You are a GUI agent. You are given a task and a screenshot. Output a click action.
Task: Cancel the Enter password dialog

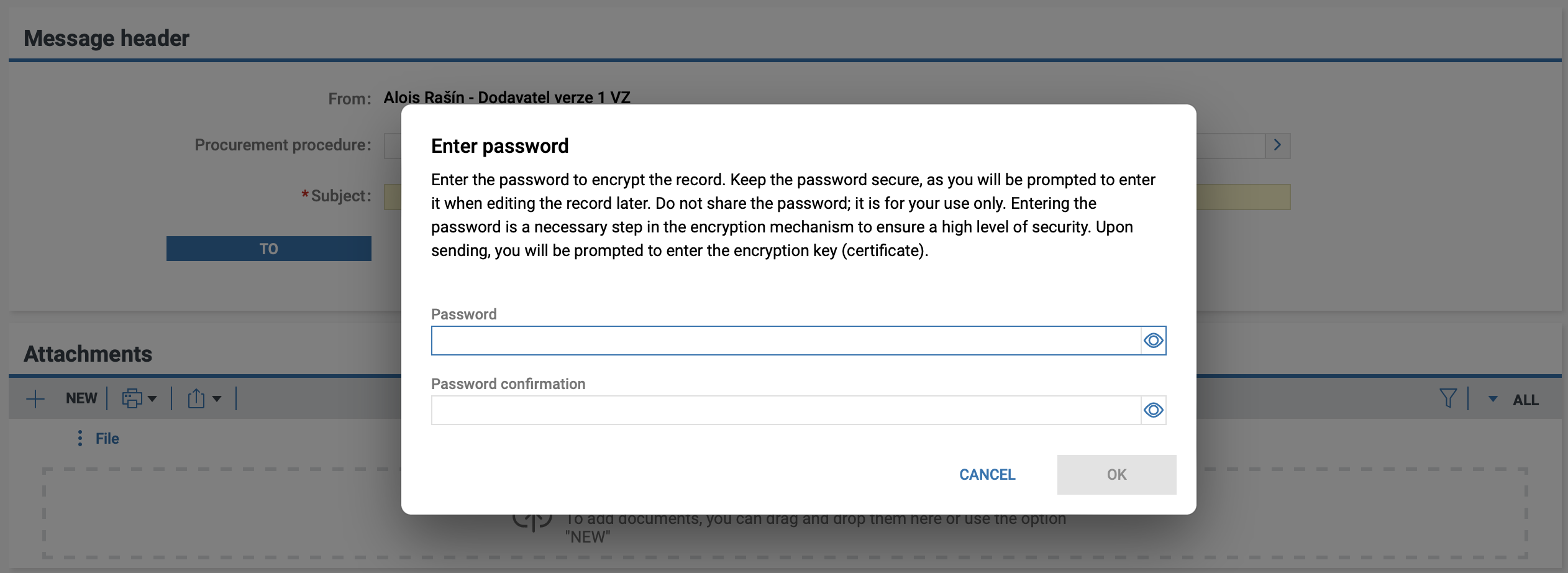[x=987, y=475]
